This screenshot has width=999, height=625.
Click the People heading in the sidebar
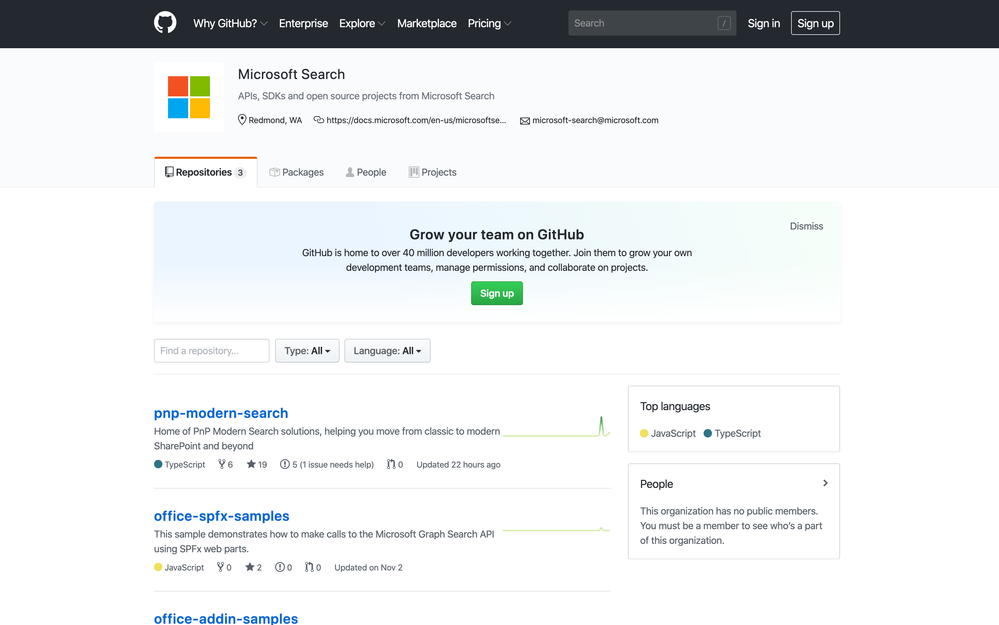point(656,484)
